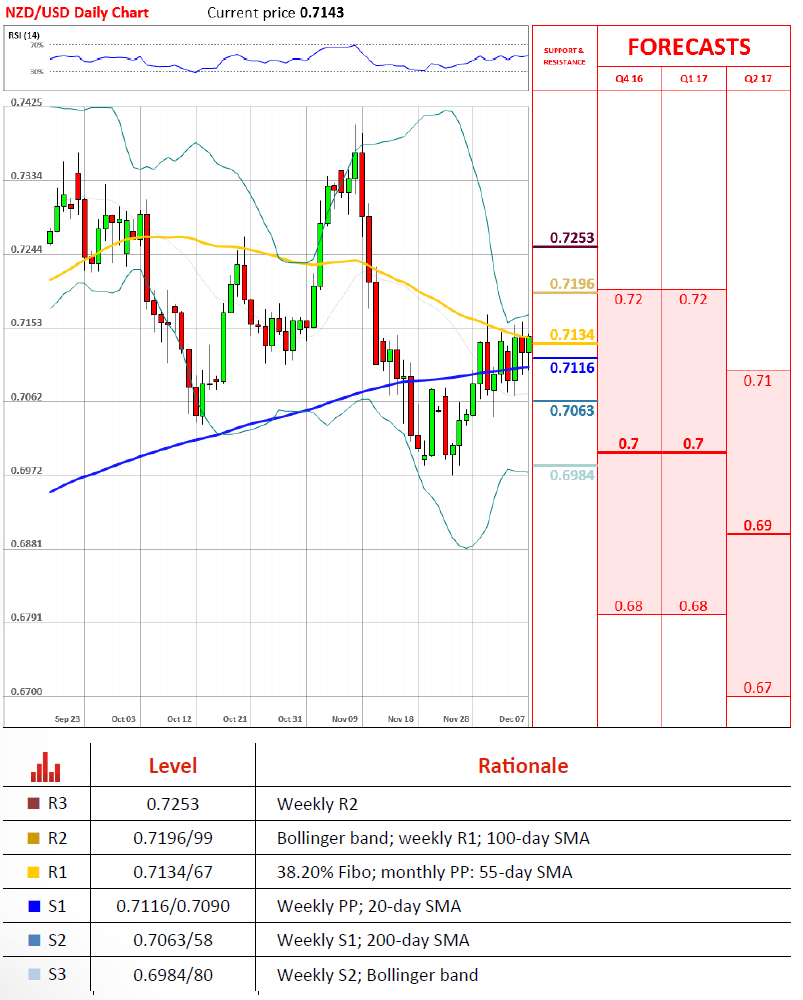Click the 0.68 forecast in Q4 16 column
Viewport: 803px width, 1000px height.
coord(628,606)
